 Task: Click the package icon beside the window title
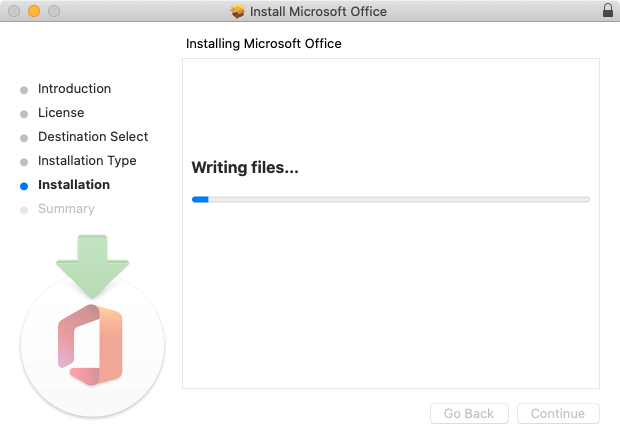point(238,11)
